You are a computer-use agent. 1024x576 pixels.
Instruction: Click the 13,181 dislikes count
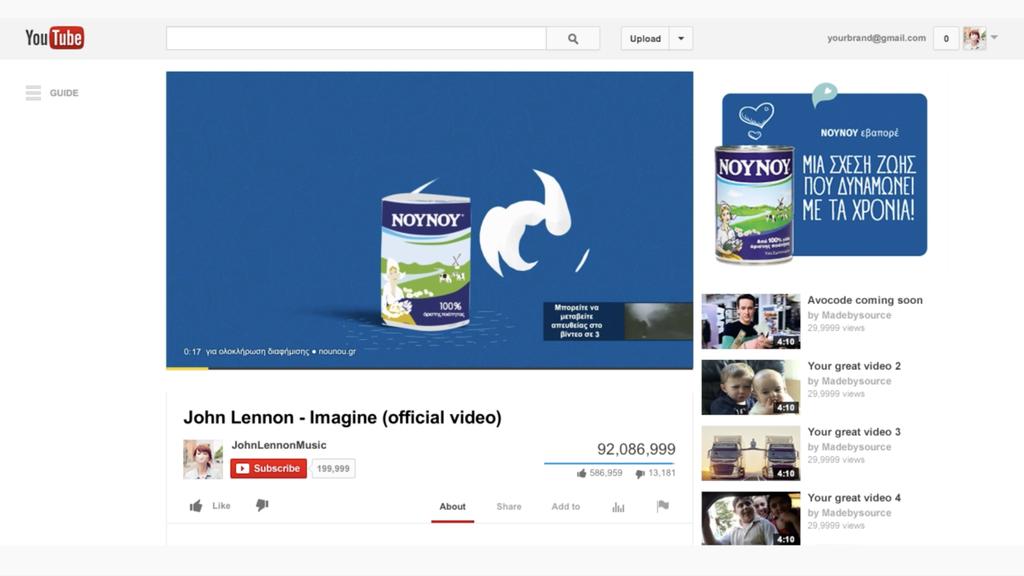pyautogui.click(x=662, y=473)
